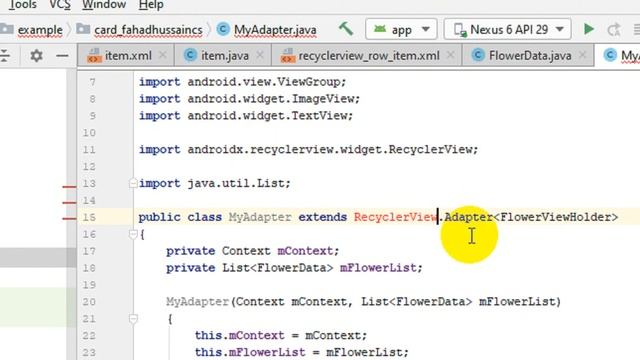The image size is (640, 360).
Task: Click 'androidx.recyclerview.widget.RecyclerView' import
Action: (x=329, y=149)
